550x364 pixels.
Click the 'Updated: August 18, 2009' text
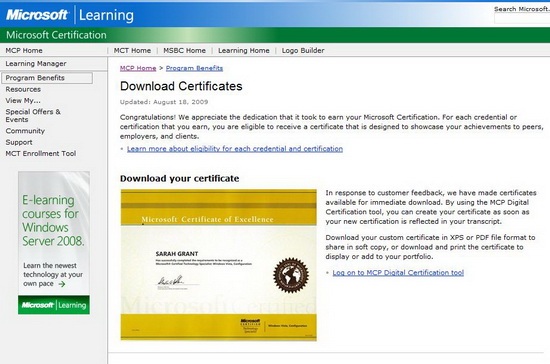click(x=164, y=102)
